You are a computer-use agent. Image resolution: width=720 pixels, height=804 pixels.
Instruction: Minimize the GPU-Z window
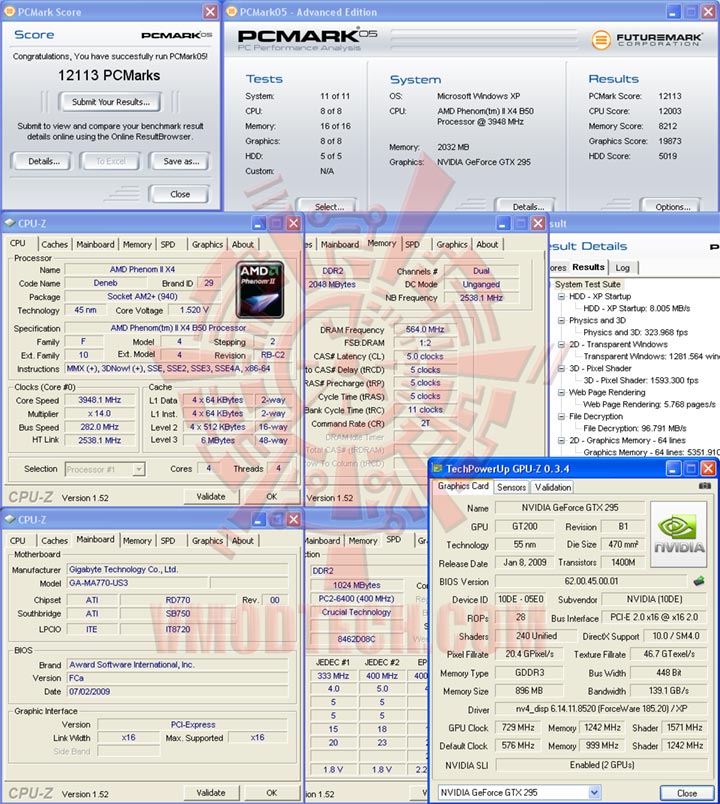673,468
